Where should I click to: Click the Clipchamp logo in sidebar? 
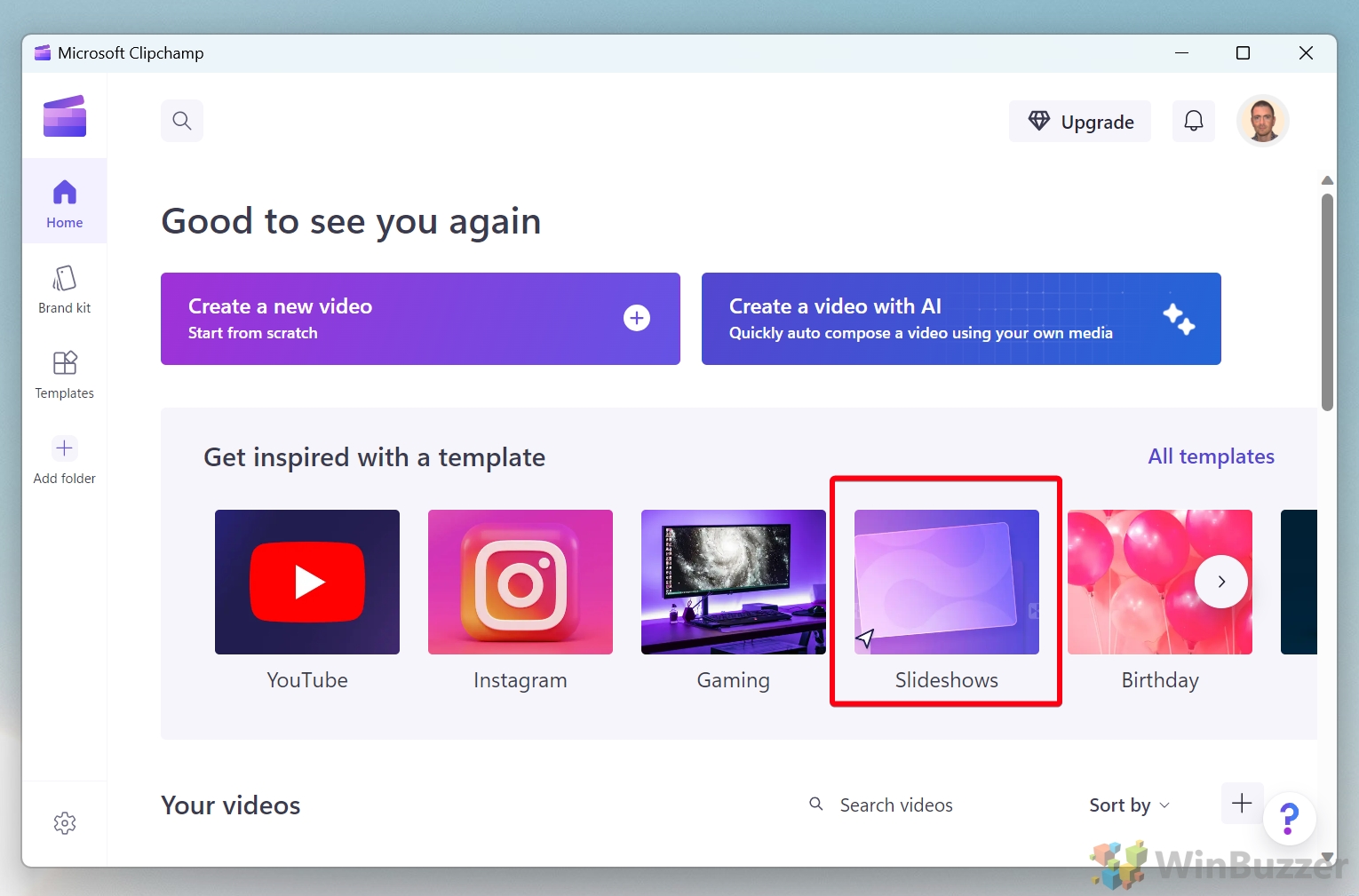coord(65,116)
